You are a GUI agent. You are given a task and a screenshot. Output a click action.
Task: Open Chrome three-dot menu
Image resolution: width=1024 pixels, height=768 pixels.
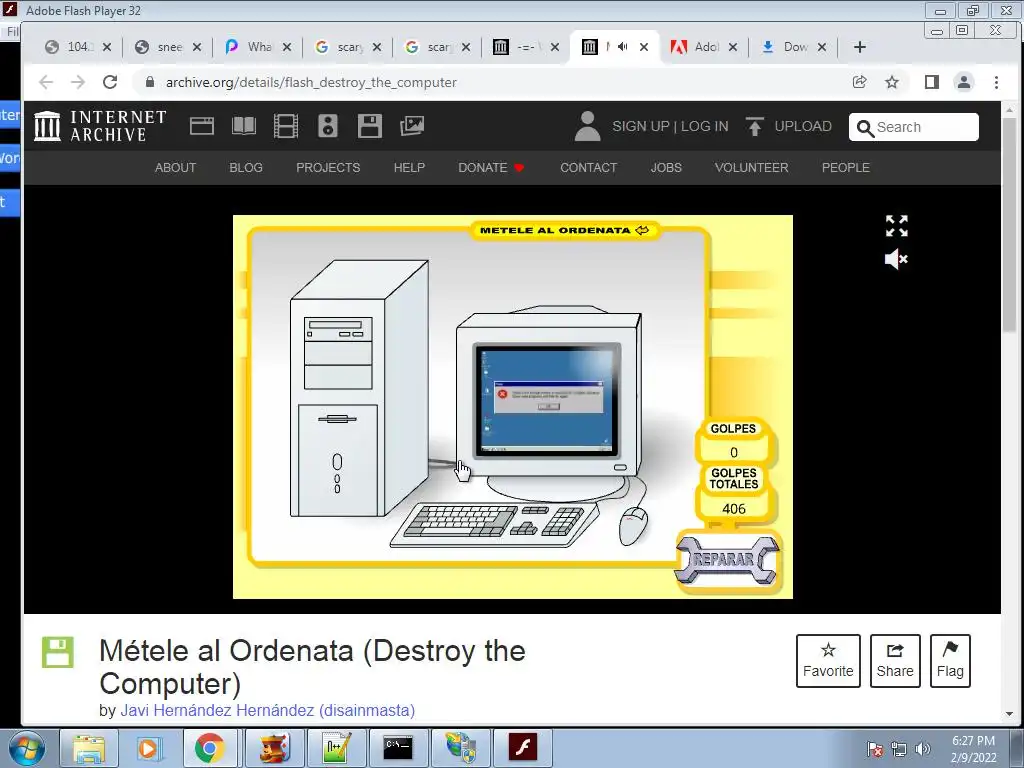click(996, 82)
